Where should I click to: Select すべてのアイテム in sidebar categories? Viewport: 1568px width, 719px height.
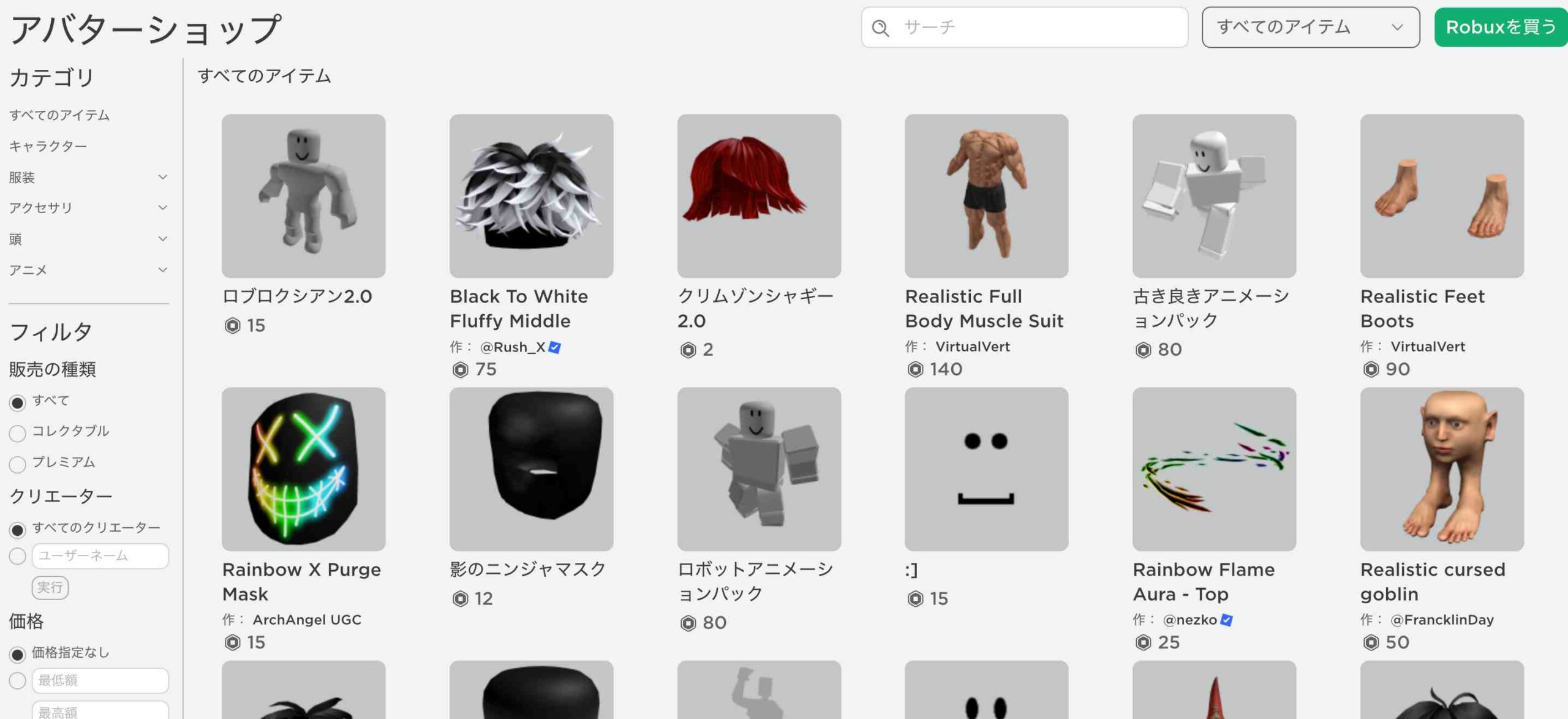[59, 115]
